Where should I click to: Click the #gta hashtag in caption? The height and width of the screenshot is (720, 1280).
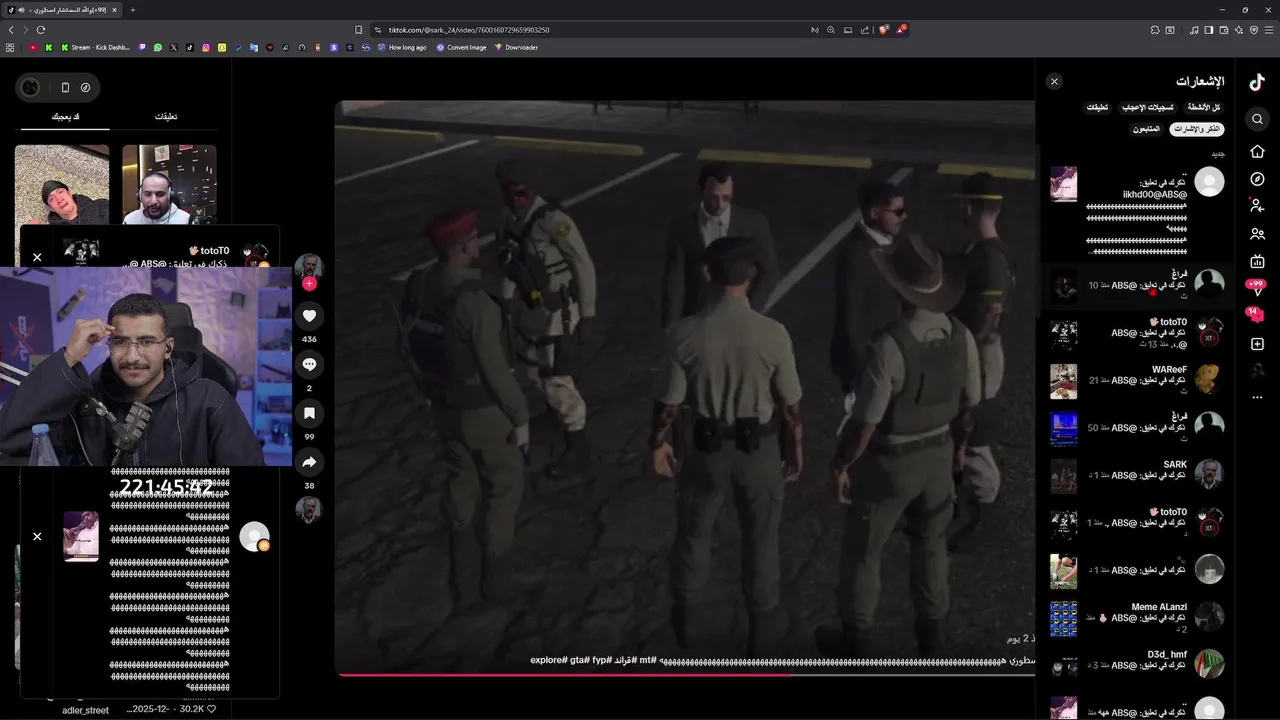point(580,660)
